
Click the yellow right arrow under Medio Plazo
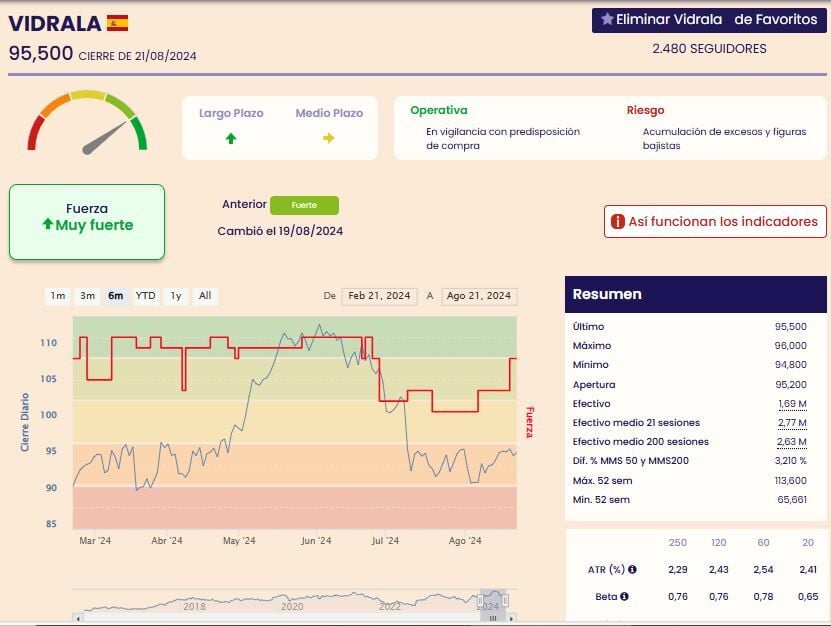pyautogui.click(x=329, y=138)
